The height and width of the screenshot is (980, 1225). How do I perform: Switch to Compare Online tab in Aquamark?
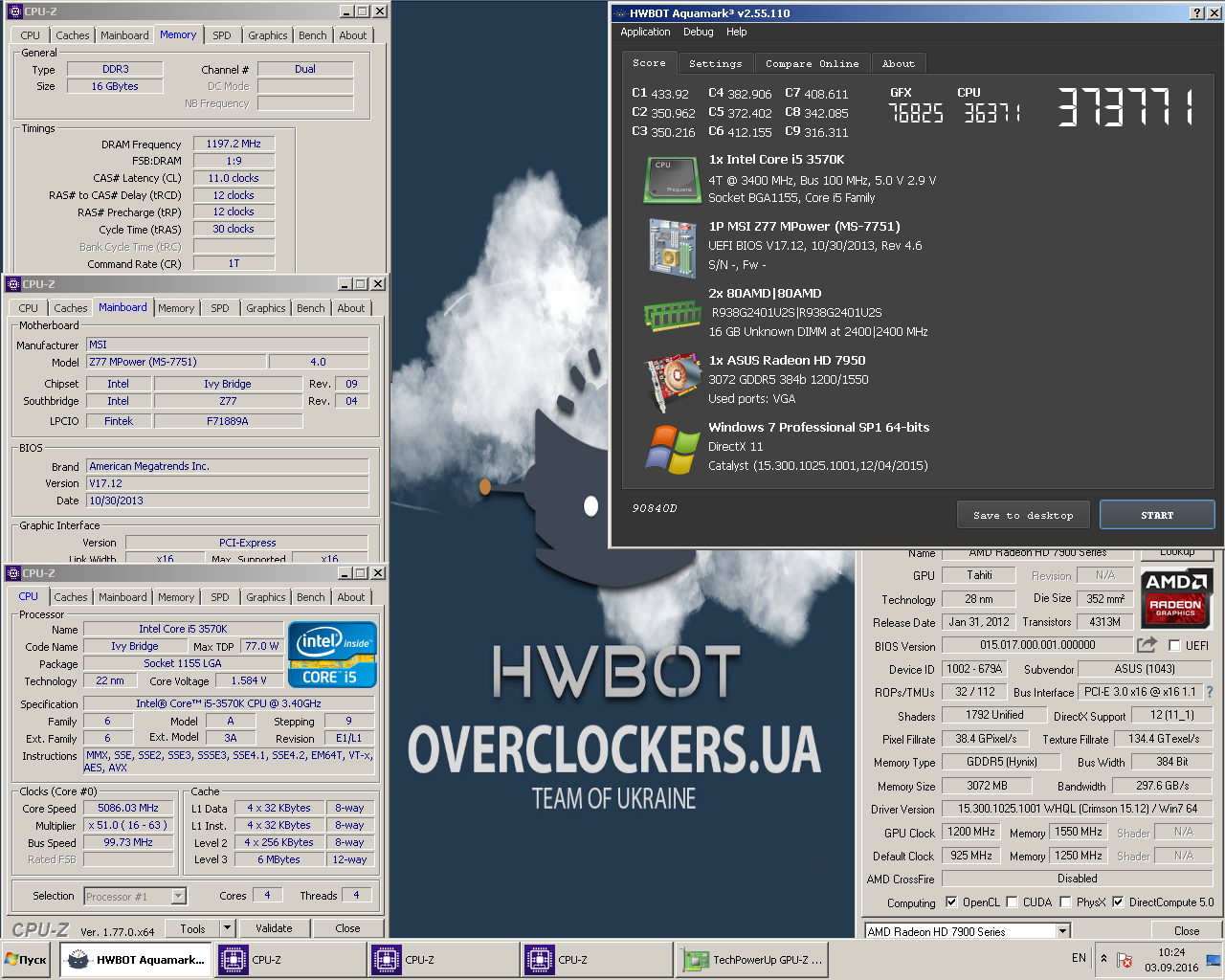[x=812, y=63]
